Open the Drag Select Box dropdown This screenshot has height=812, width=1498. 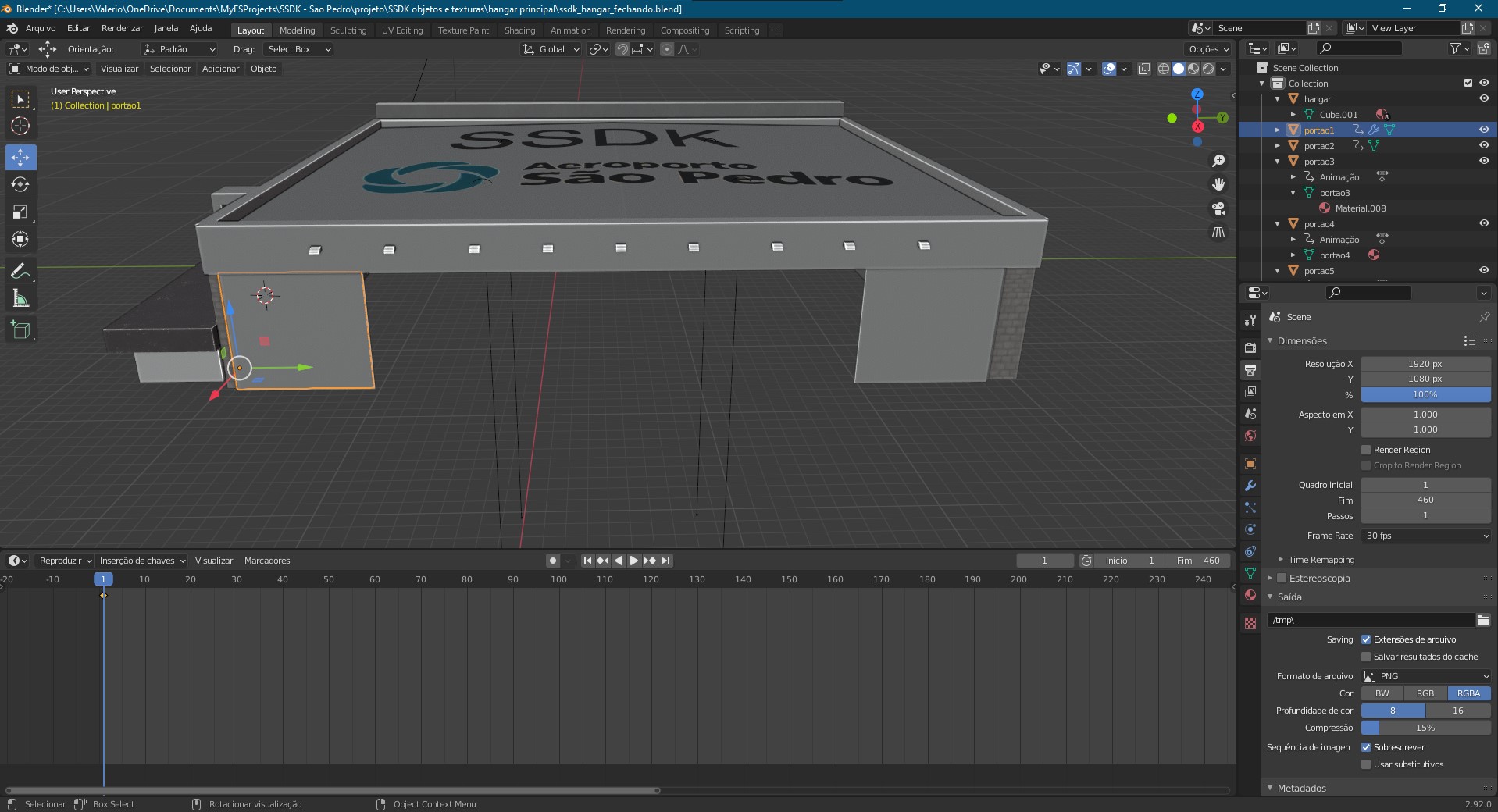(x=299, y=49)
